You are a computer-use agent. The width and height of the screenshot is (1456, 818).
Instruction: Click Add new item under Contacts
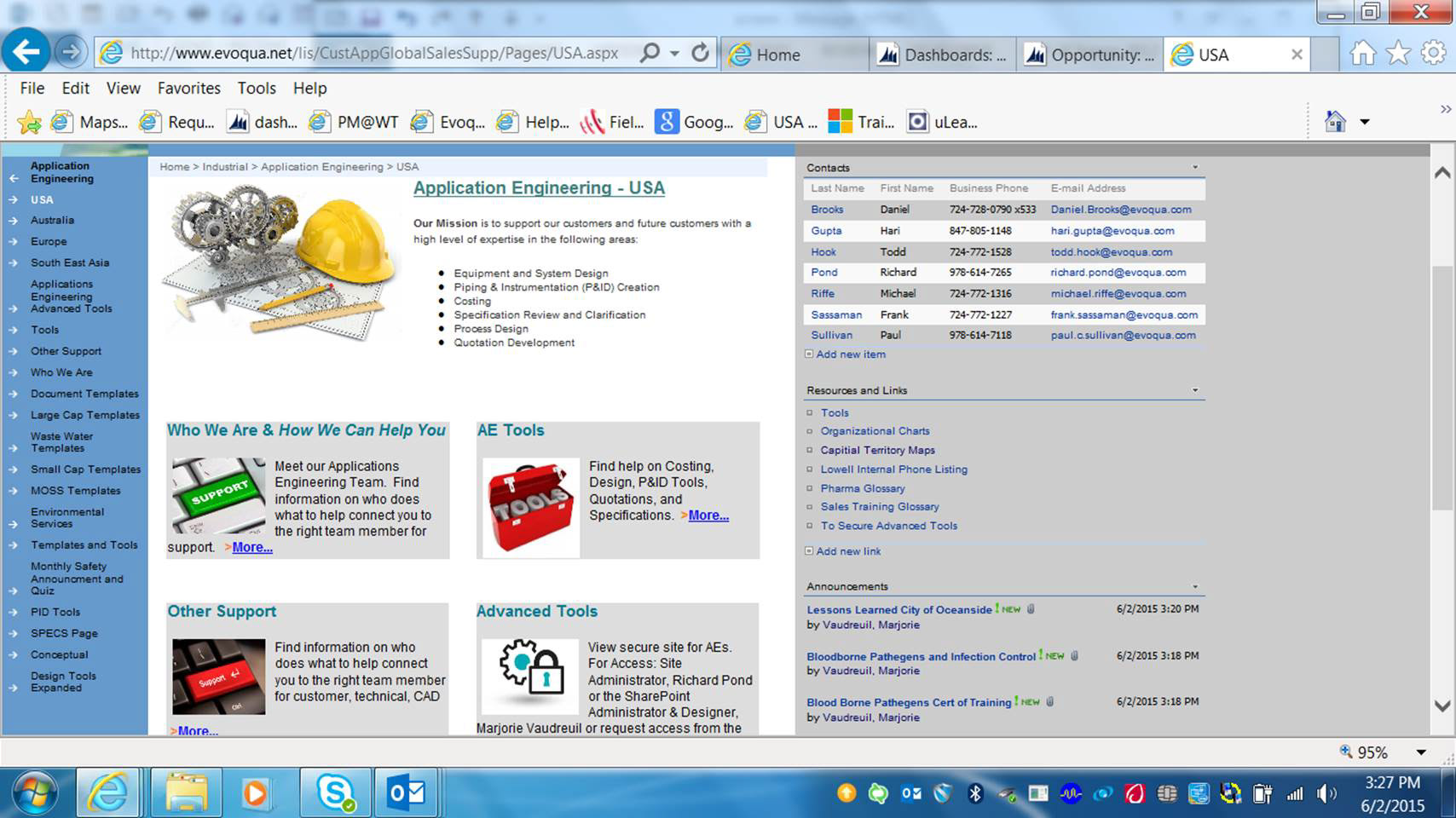point(851,354)
